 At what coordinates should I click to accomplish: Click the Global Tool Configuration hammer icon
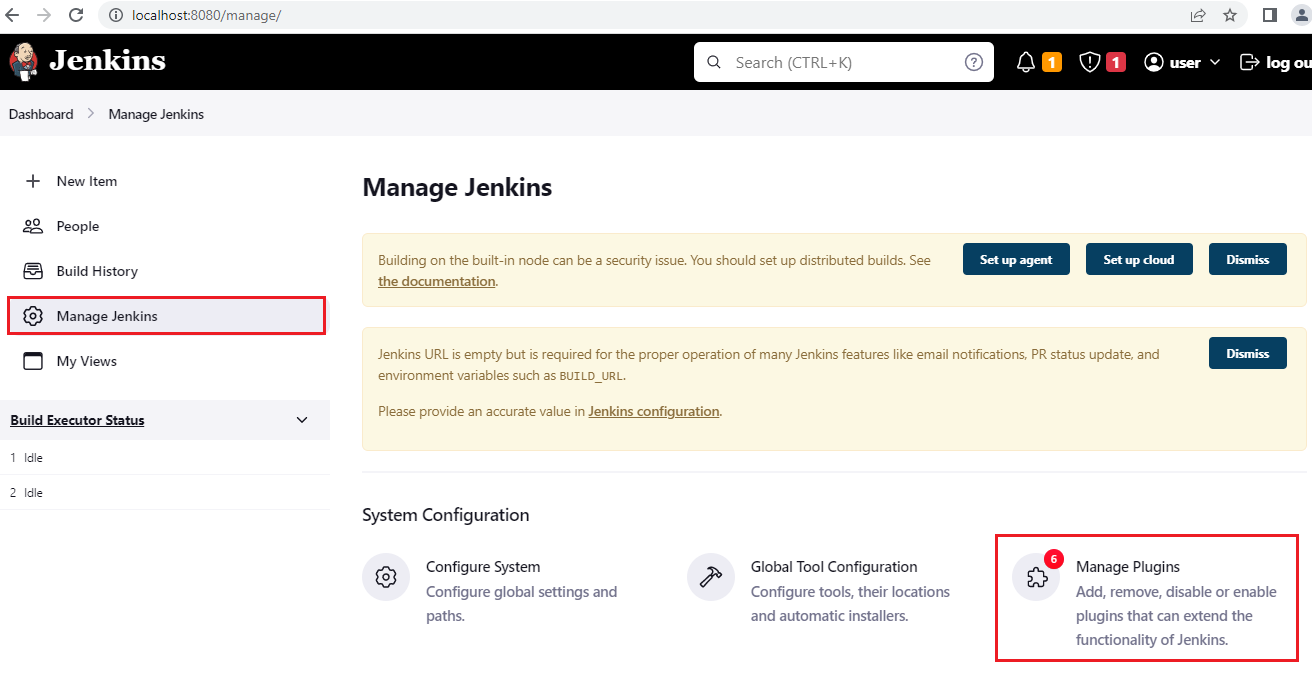(x=711, y=577)
